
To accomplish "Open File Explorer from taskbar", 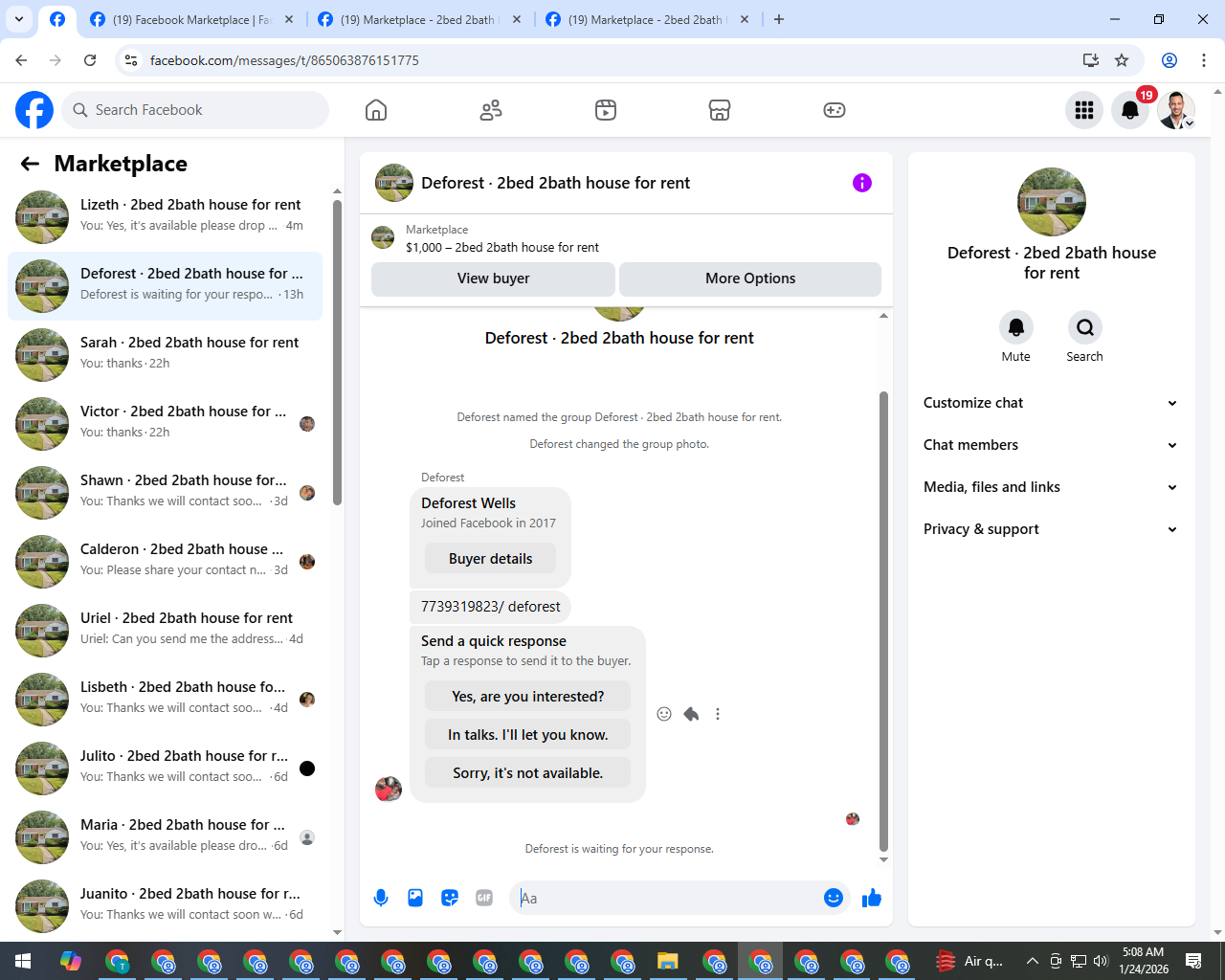I will click(x=668, y=961).
